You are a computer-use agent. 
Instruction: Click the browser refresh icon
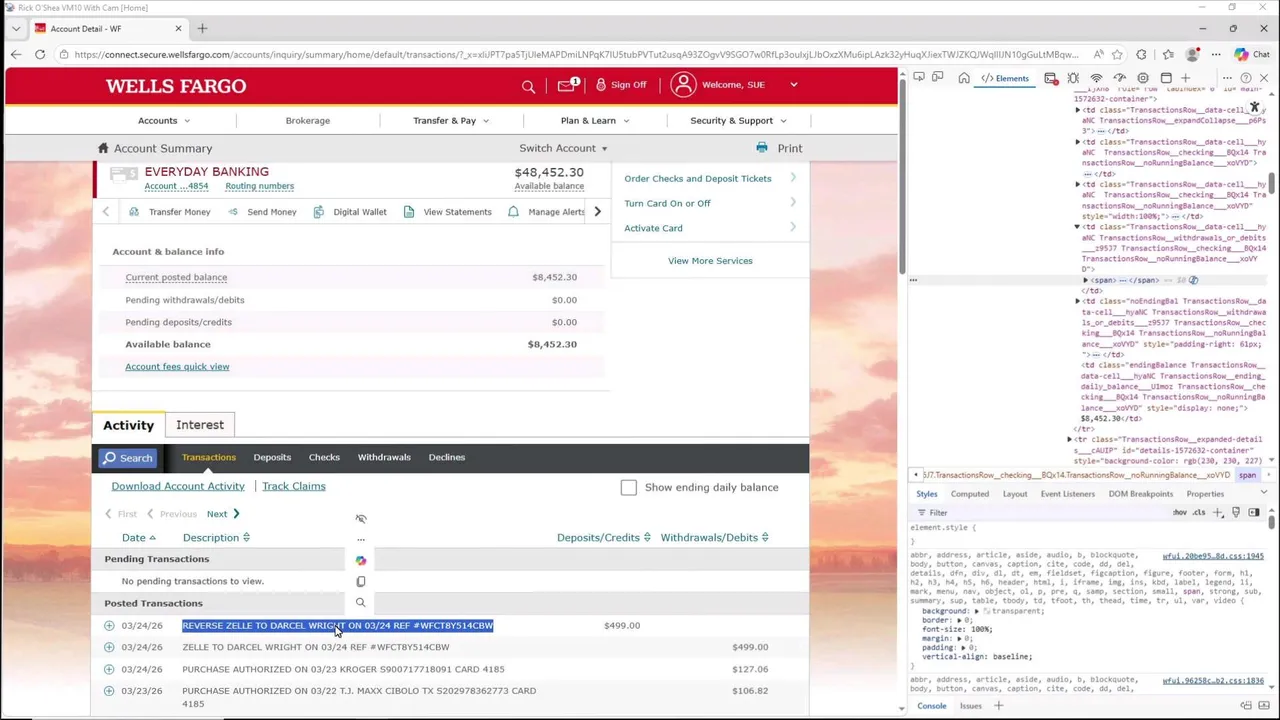click(40, 54)
